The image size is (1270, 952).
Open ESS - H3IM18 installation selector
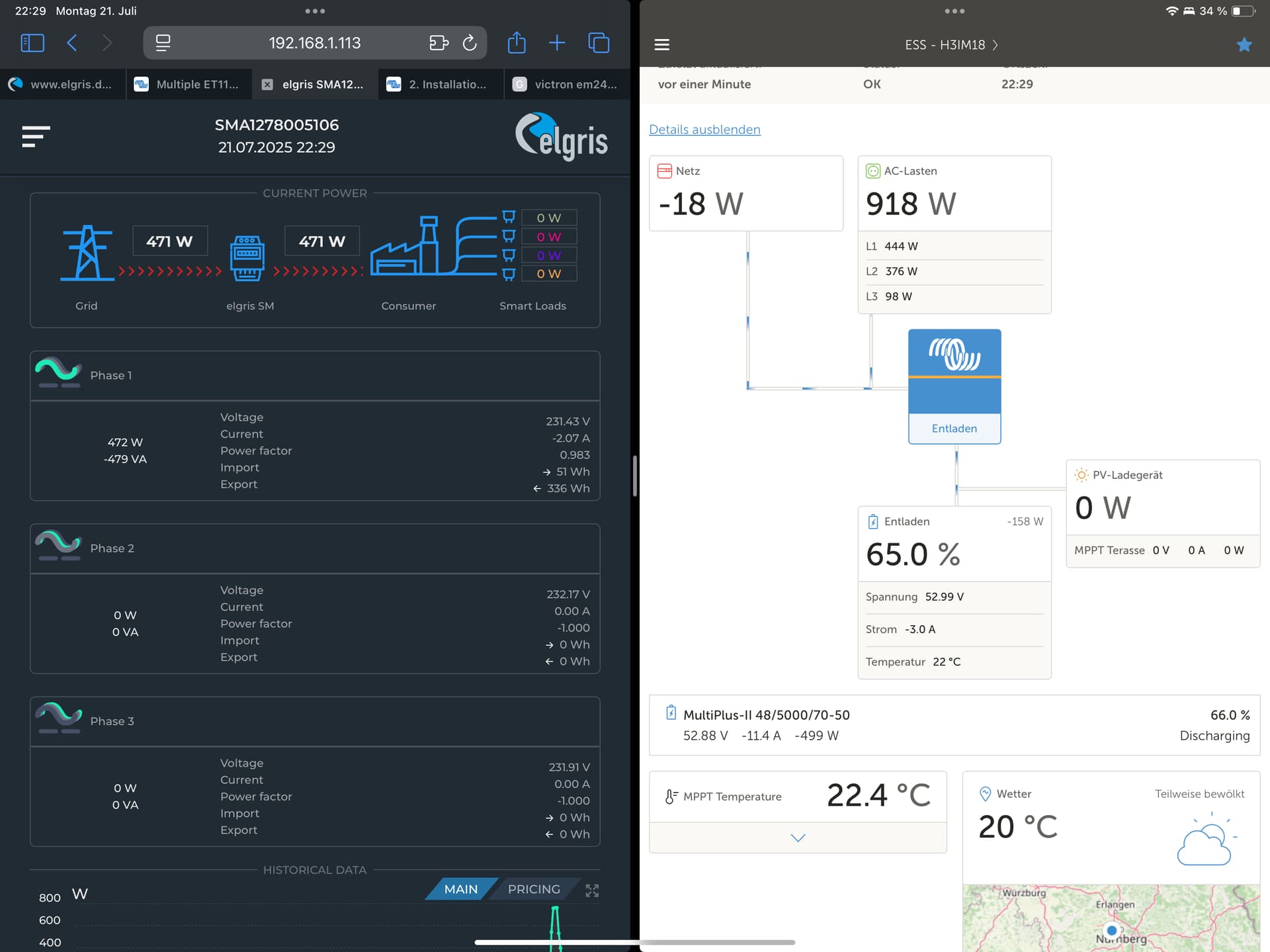(951, 45)
